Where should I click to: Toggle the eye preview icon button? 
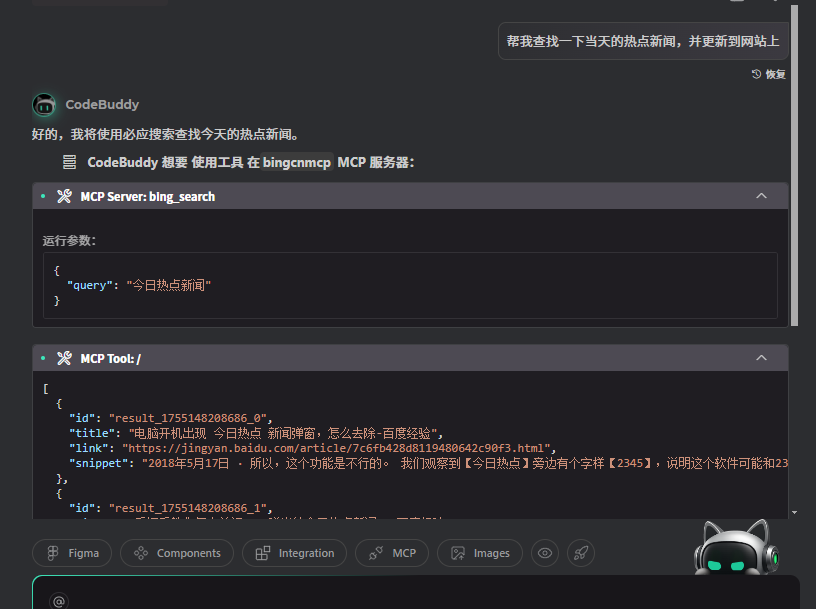[545, 553]
